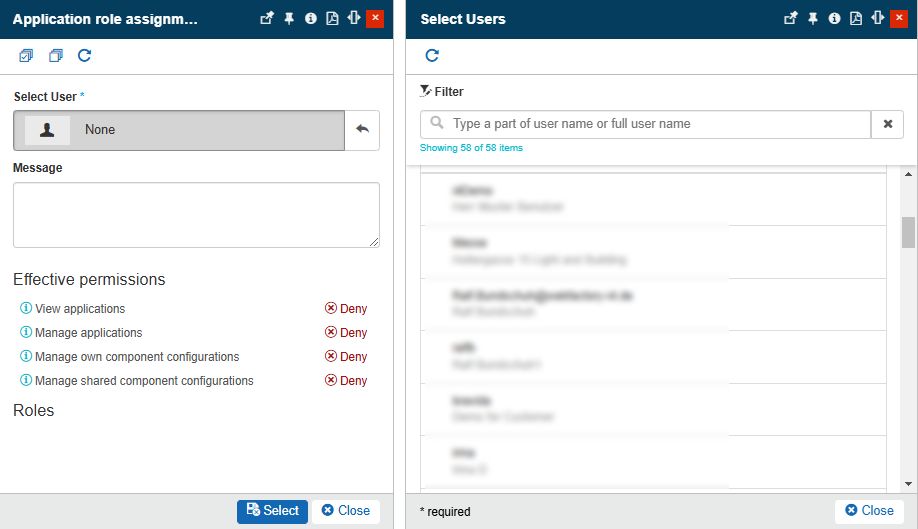
Task: Refresh the Application role assignment panel
Action: pyautogui.click(x=85, y=56)
